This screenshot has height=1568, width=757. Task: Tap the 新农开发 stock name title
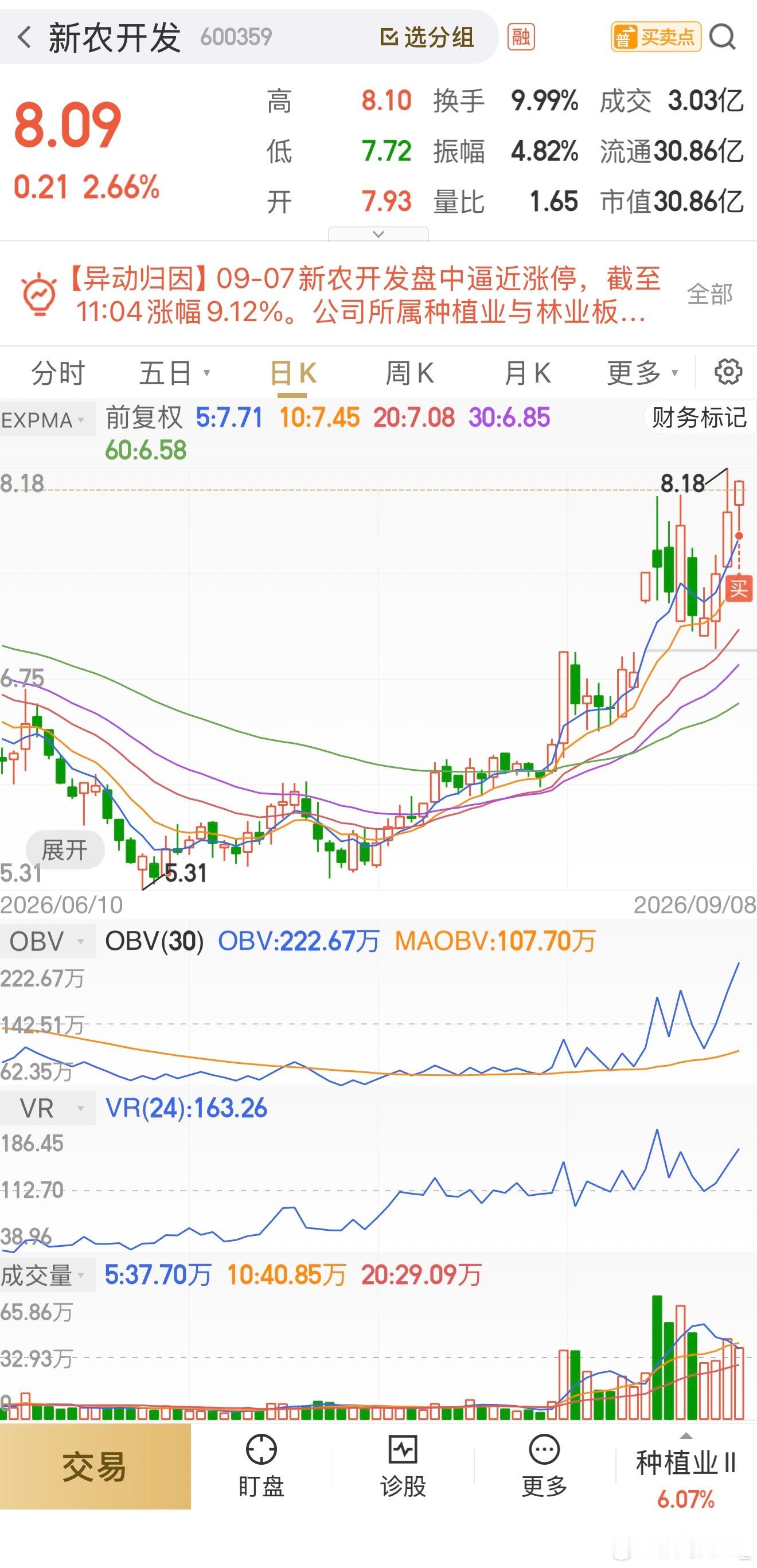pyautogui.click(x=115, y=37)
